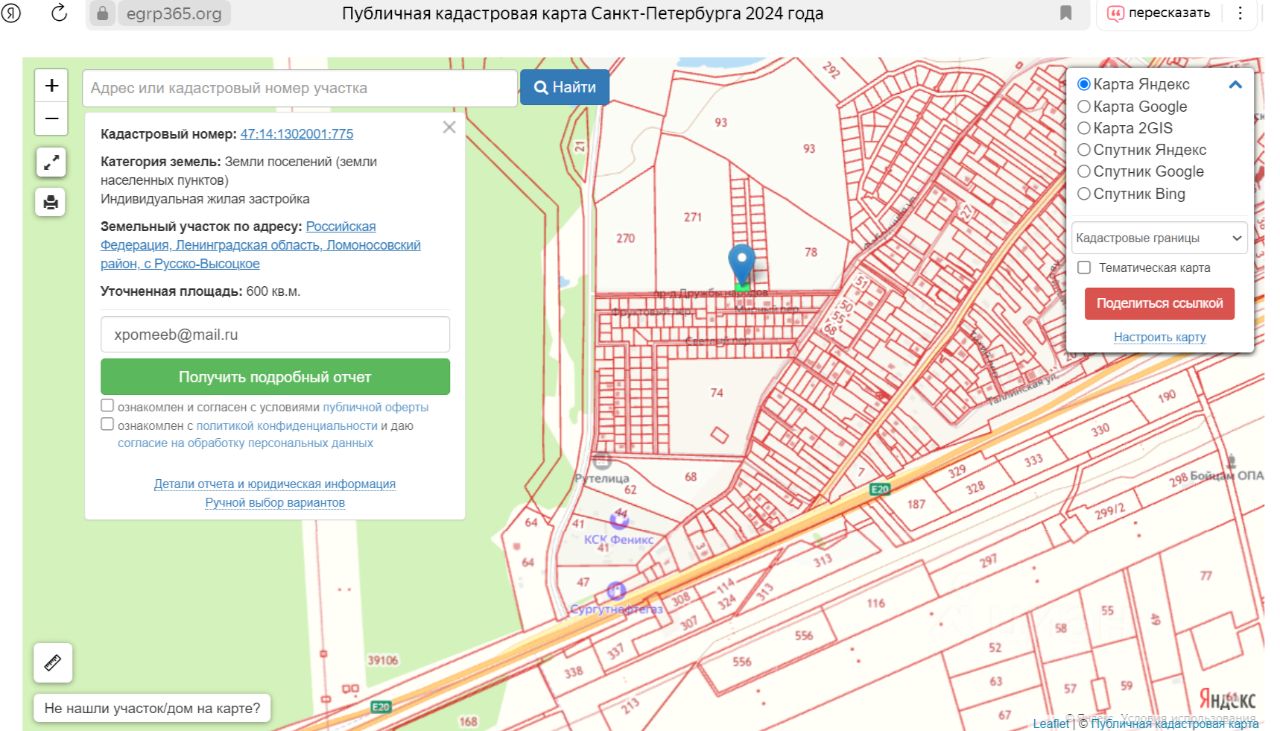Open Yandex browser main icon
The width and height of the screenshot is (1280, 731).
[13, 13]
